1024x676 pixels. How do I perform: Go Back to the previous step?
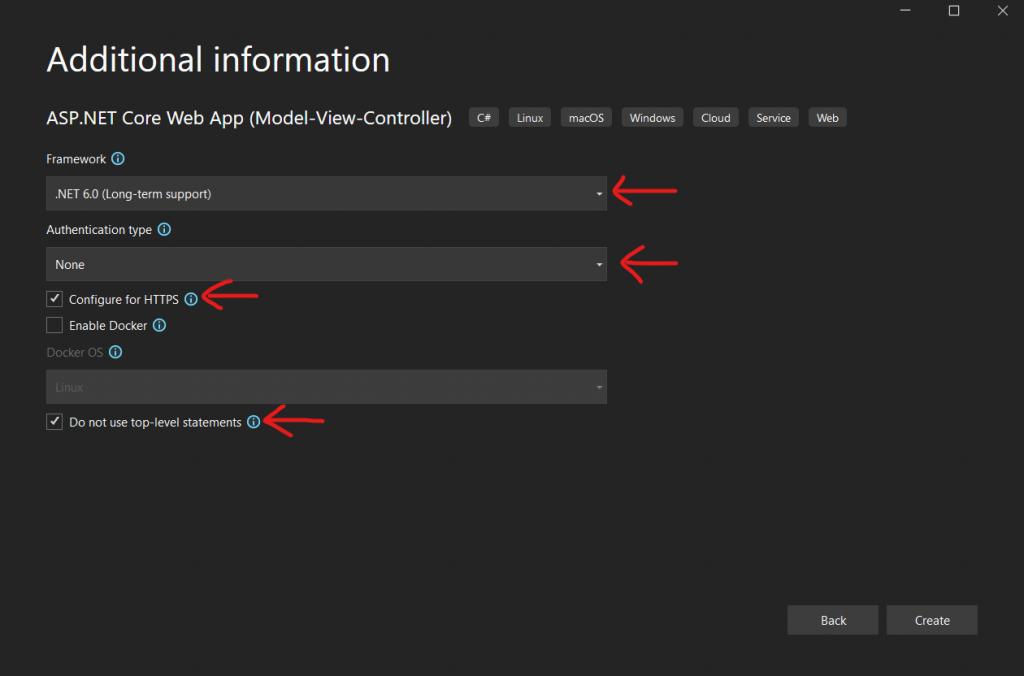point(833,620)
